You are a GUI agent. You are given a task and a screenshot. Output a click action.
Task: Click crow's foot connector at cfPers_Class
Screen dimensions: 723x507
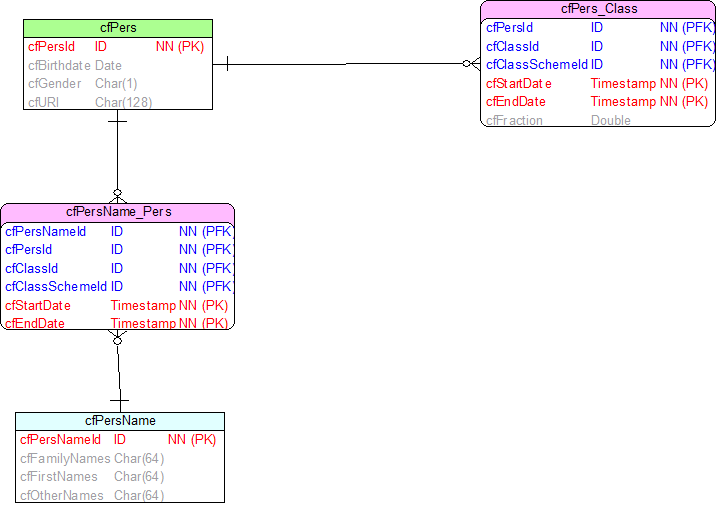coord(472,64)
